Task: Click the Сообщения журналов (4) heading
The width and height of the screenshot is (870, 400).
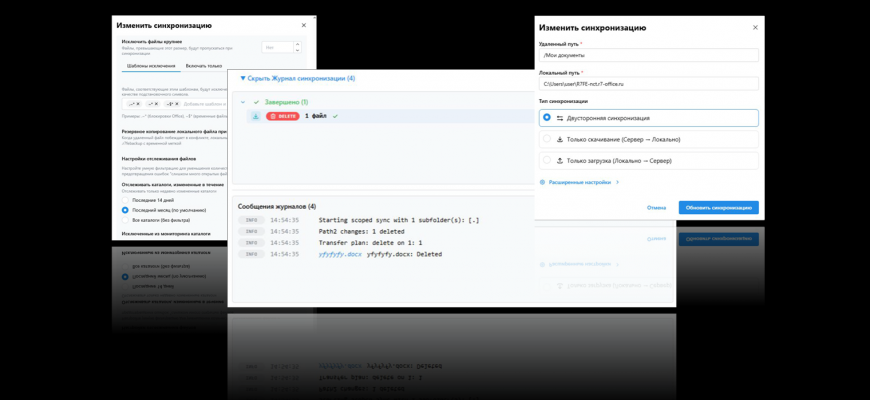Action: 277,206
